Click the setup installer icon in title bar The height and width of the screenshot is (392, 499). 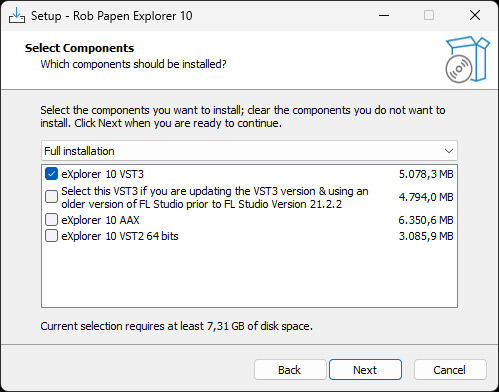17,16
